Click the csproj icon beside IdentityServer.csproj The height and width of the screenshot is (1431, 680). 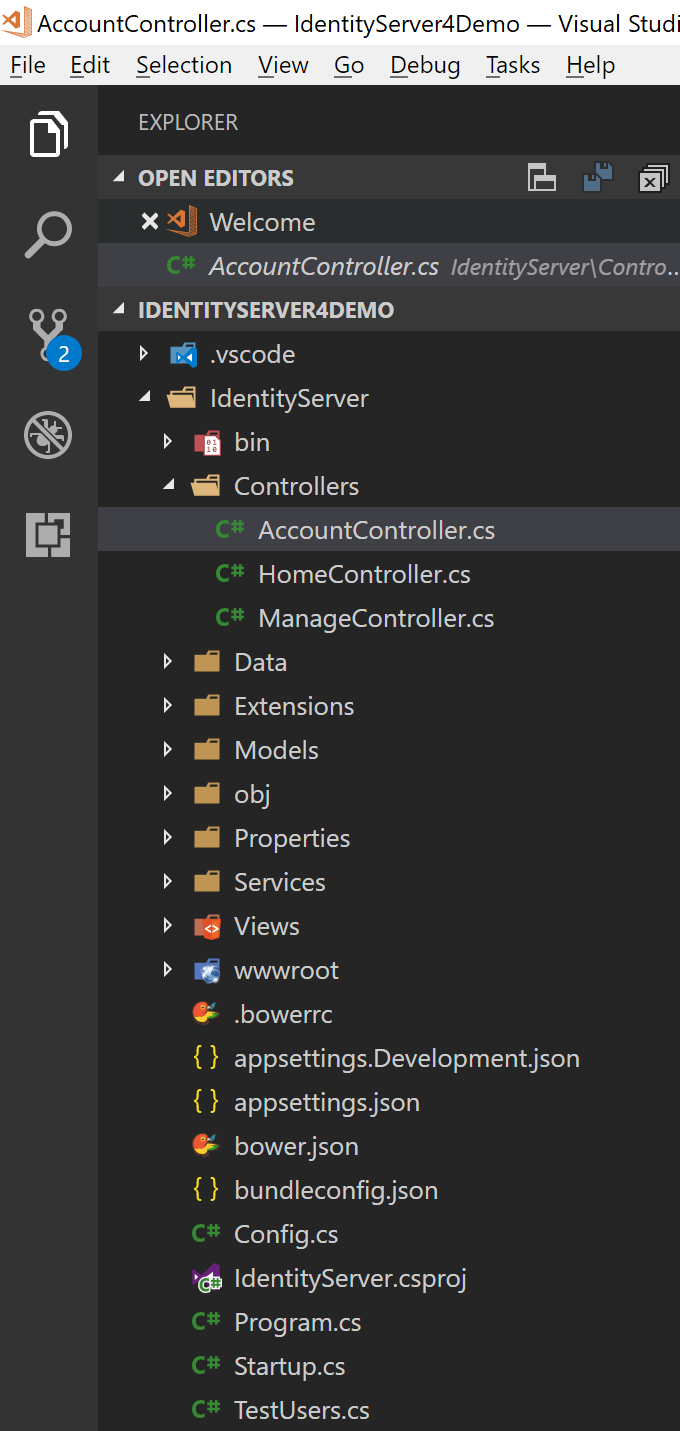click(206, 1278)
